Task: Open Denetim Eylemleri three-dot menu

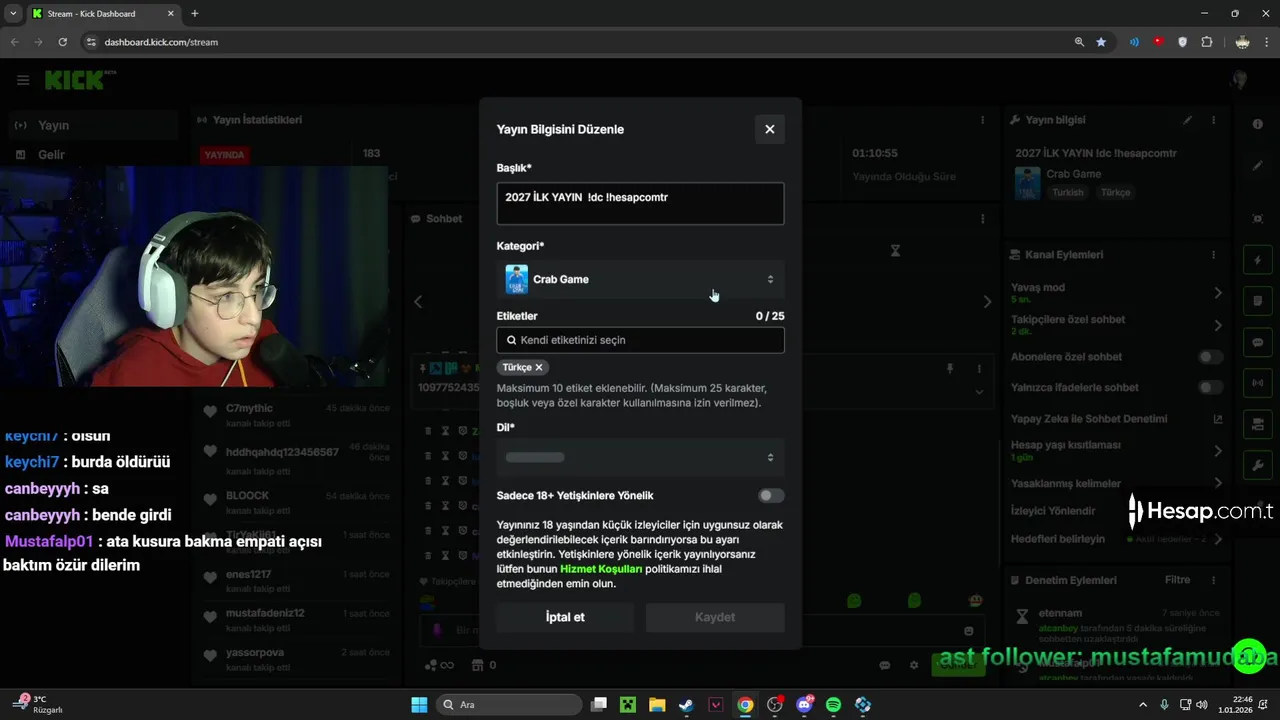Action: 1214,580
